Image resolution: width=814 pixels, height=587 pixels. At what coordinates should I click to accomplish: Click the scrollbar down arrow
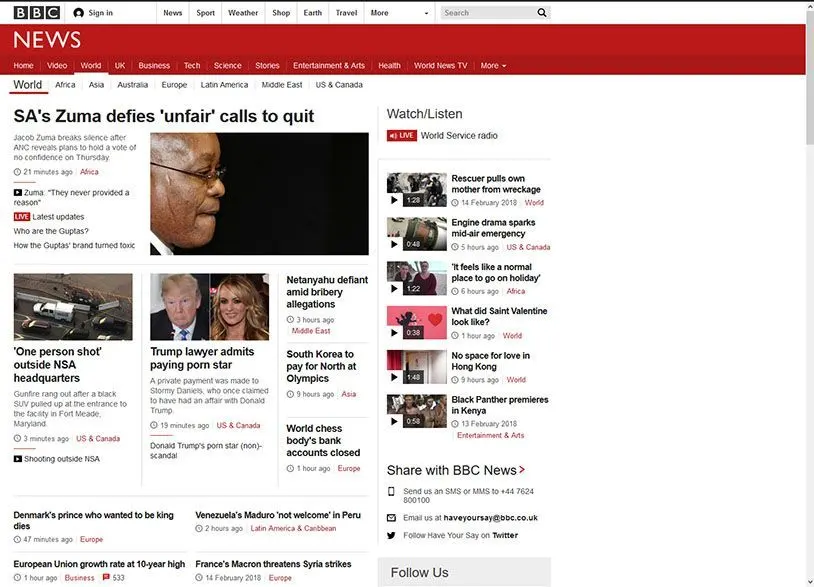click(809, 582)
